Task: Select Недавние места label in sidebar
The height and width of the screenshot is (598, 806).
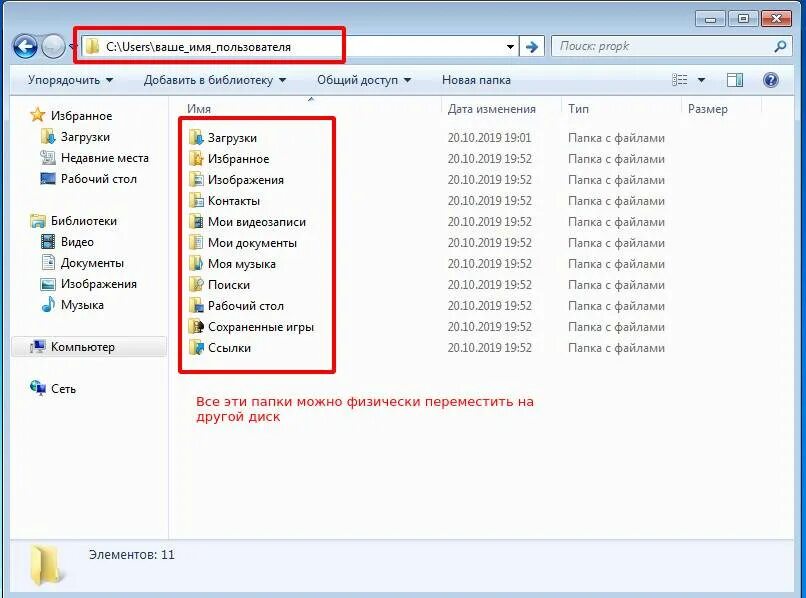Action: click(x=104, y=158)
